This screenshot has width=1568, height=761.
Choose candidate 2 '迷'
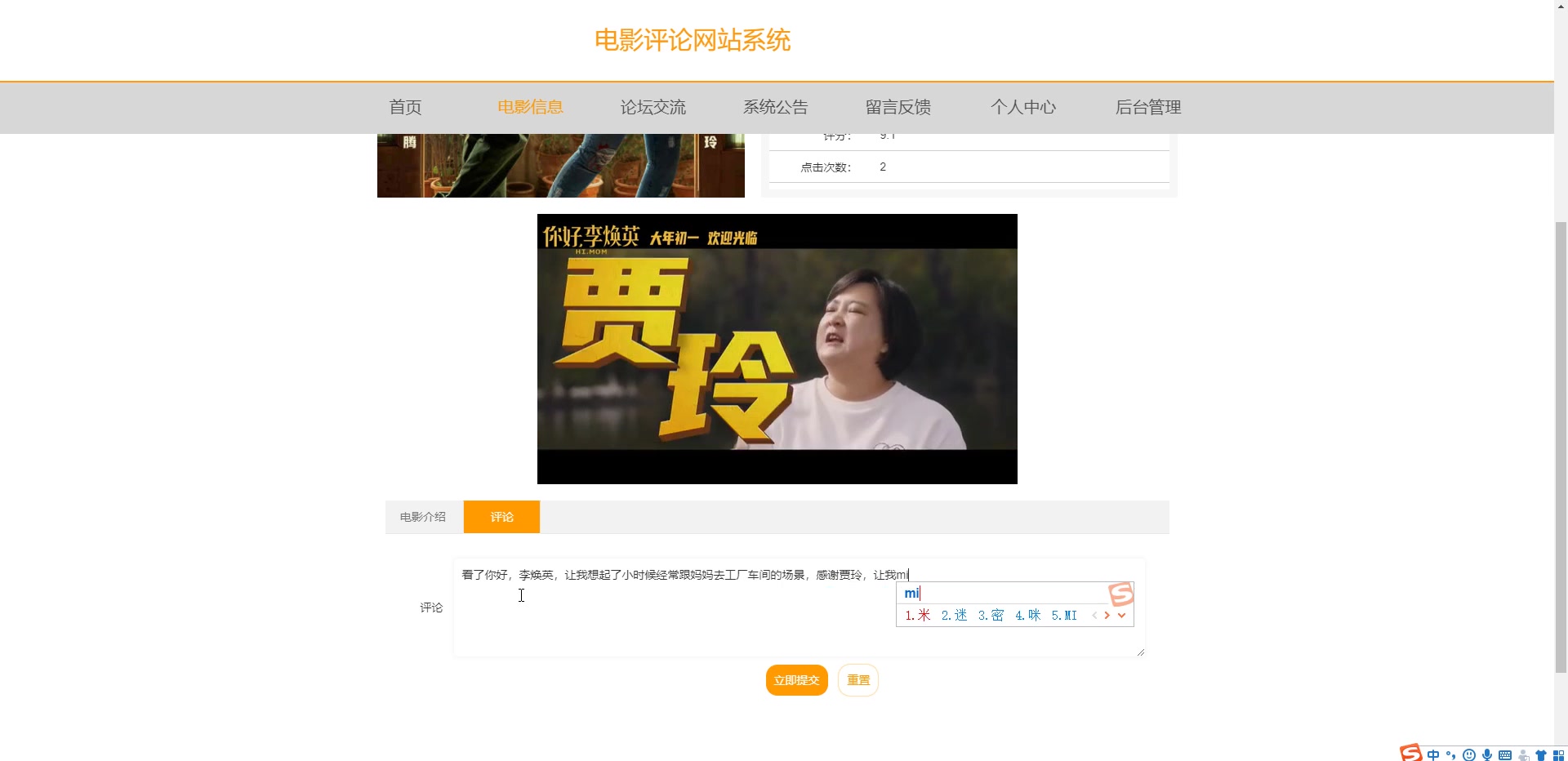click(955, 616)
